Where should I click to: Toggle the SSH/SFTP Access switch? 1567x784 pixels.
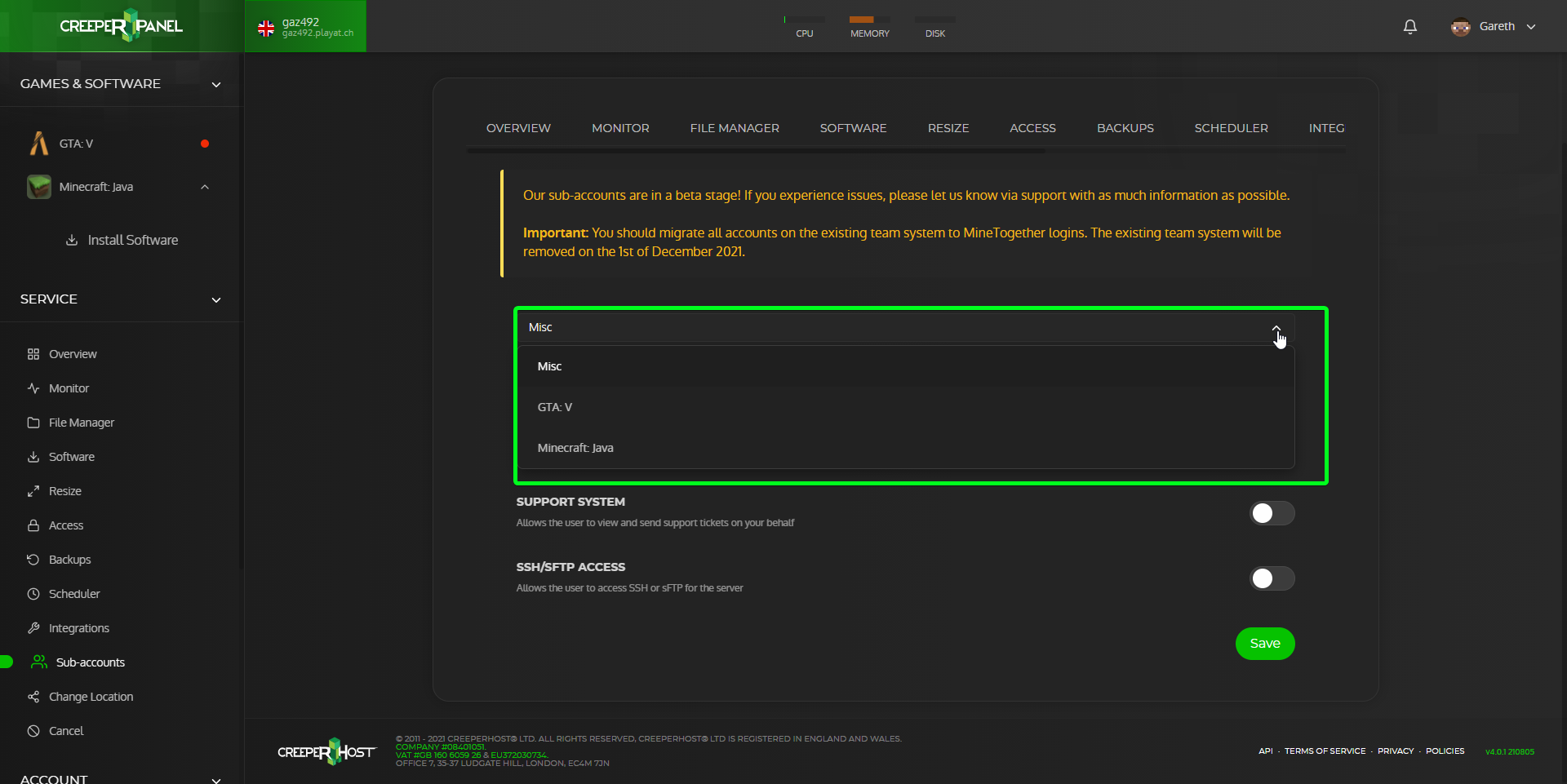pyautogui.click(x=1272, y=578)
